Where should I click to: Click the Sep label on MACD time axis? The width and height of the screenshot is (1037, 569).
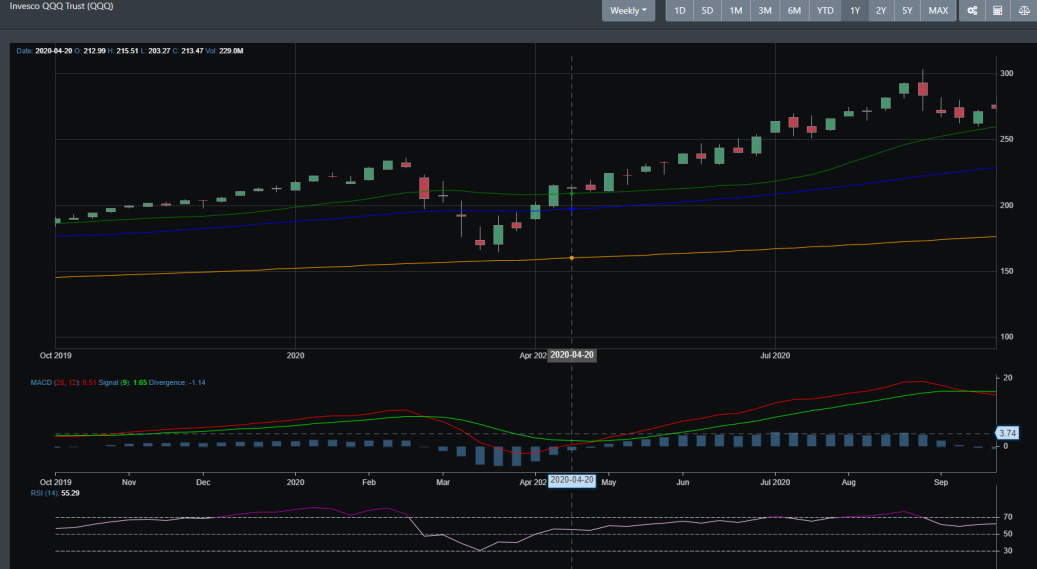[940, 482]
